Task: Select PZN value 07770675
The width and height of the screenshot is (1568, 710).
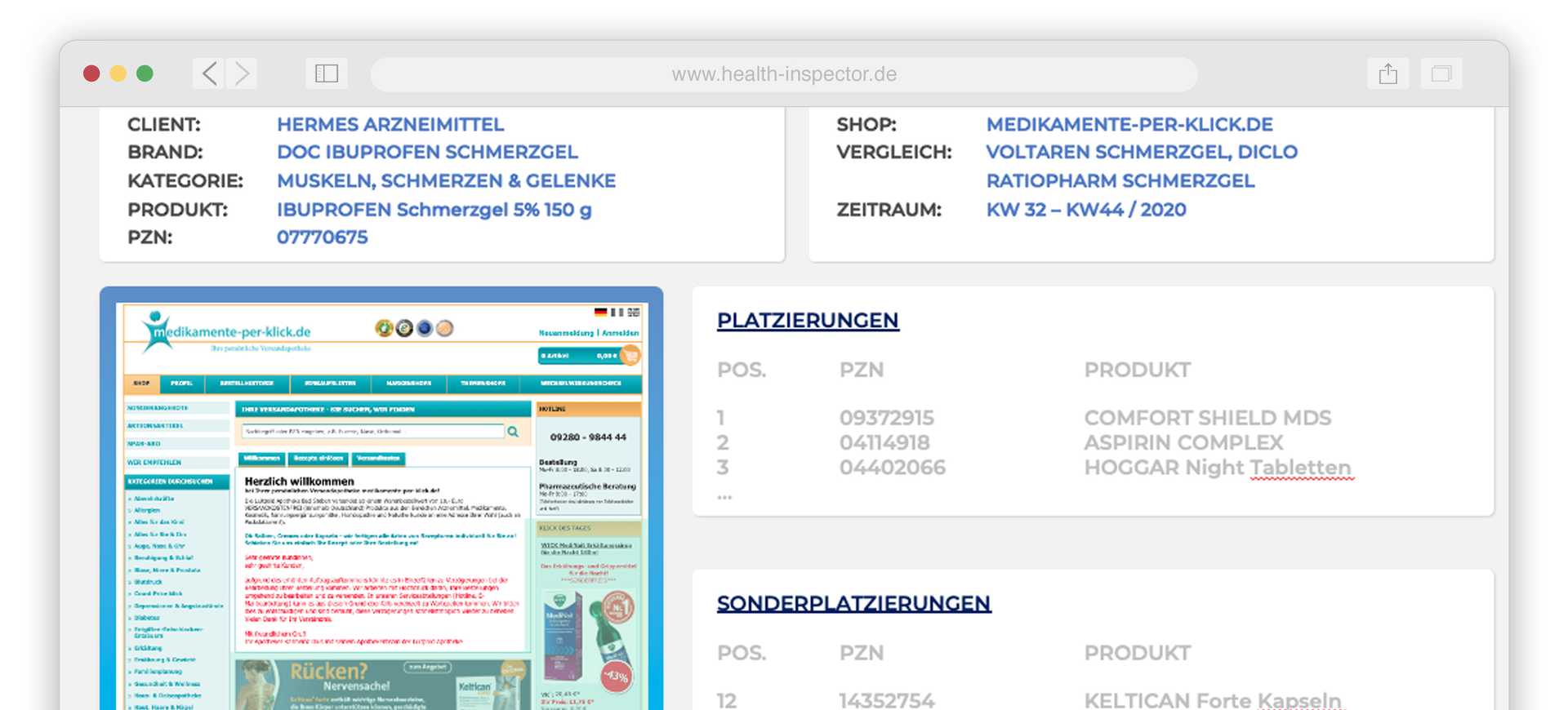Action: coord(323,237)
